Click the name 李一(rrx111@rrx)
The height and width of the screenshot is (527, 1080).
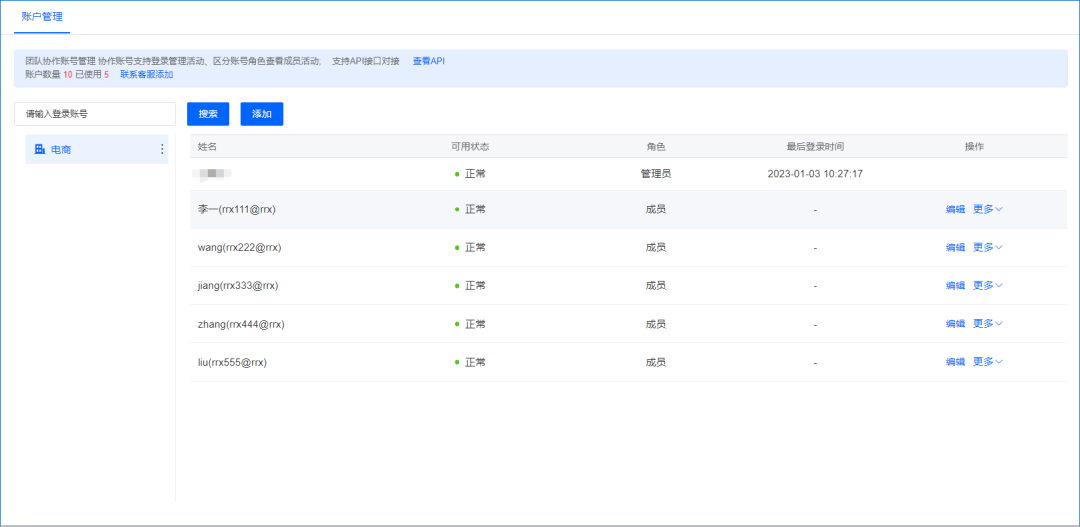click(x=237, y=209)
